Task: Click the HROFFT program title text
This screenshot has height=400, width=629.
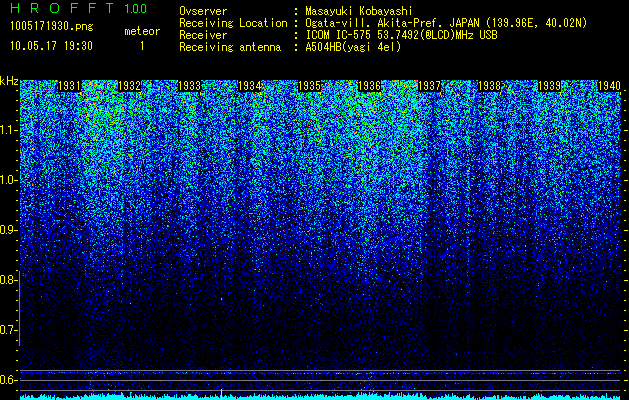Action: [x=62, y=8]
